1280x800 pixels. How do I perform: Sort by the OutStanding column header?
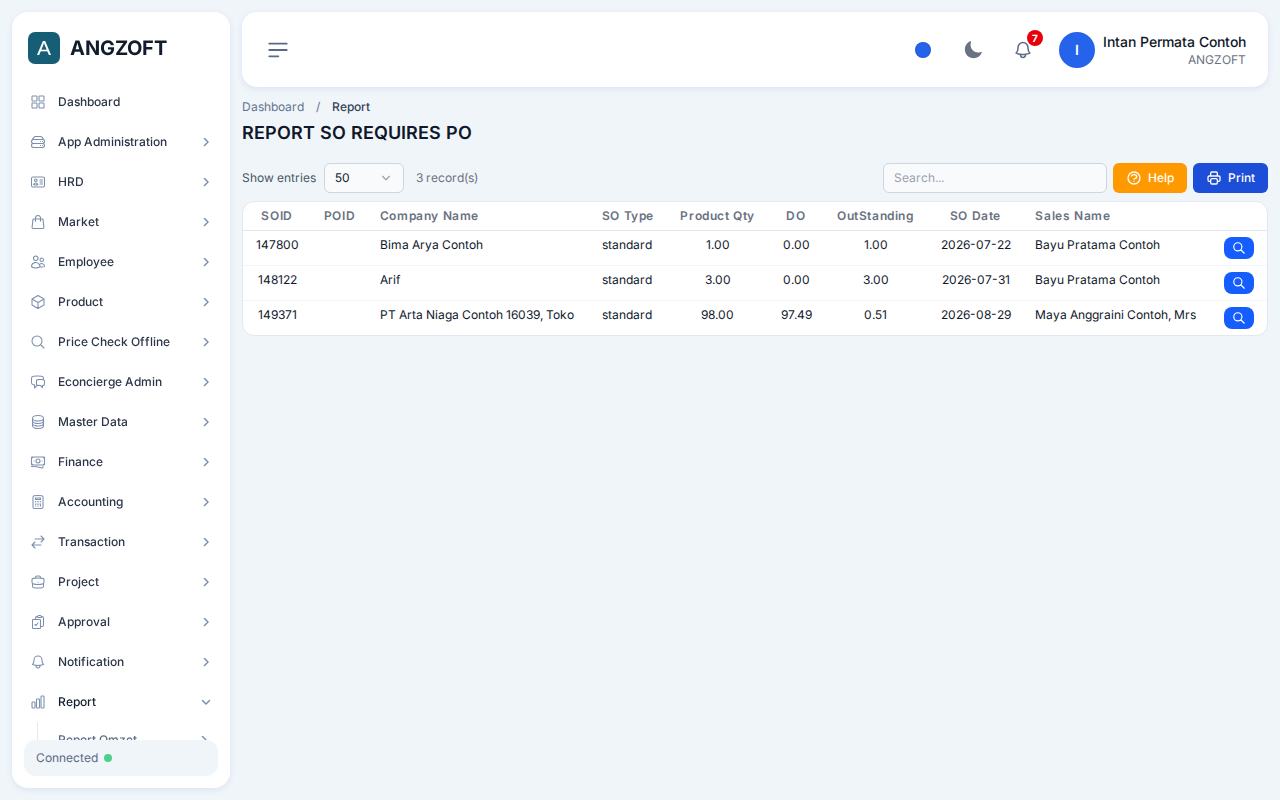tap(875, 216)
